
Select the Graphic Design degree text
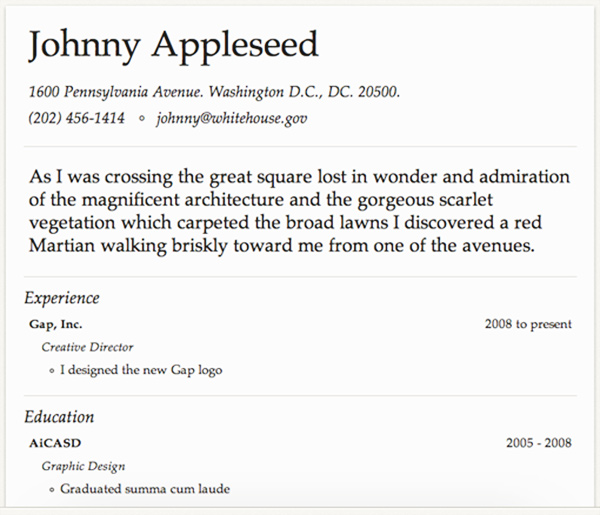(83, 466)
